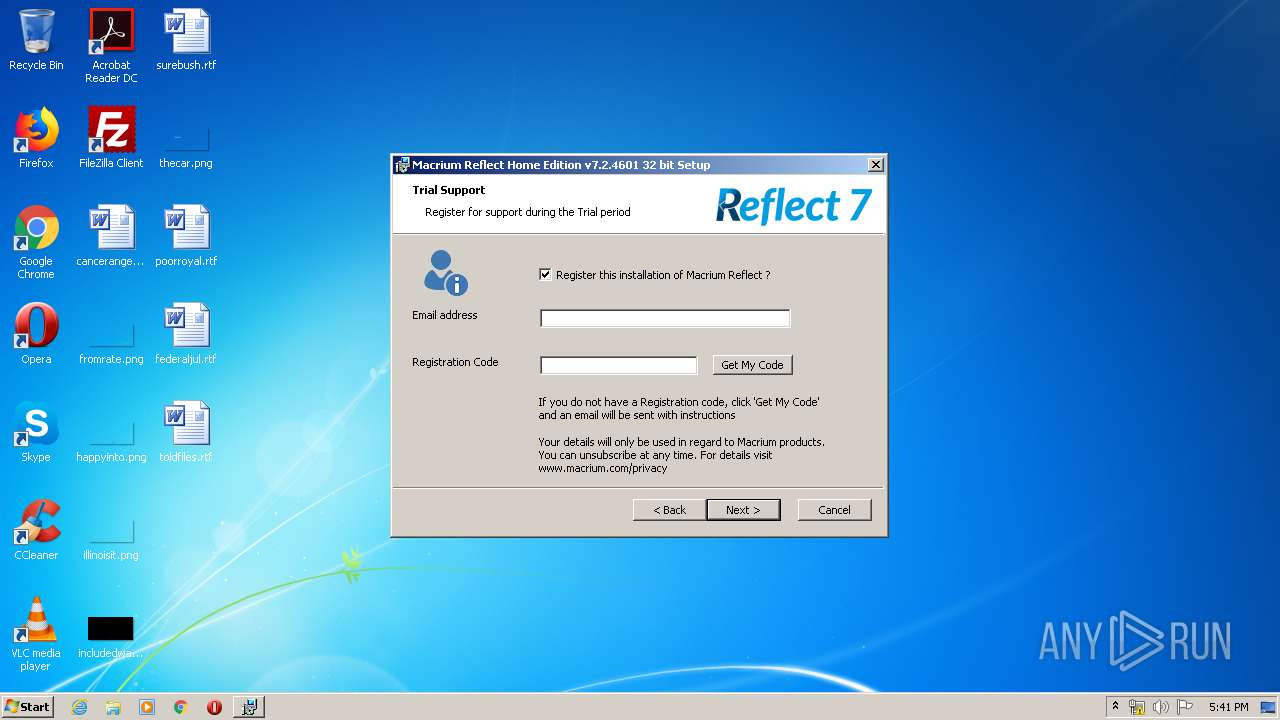This screenshot has width=1280, height=720.
Task: Launch Acrobat Reader DC shortcut
Action: [x=111, y=46]
